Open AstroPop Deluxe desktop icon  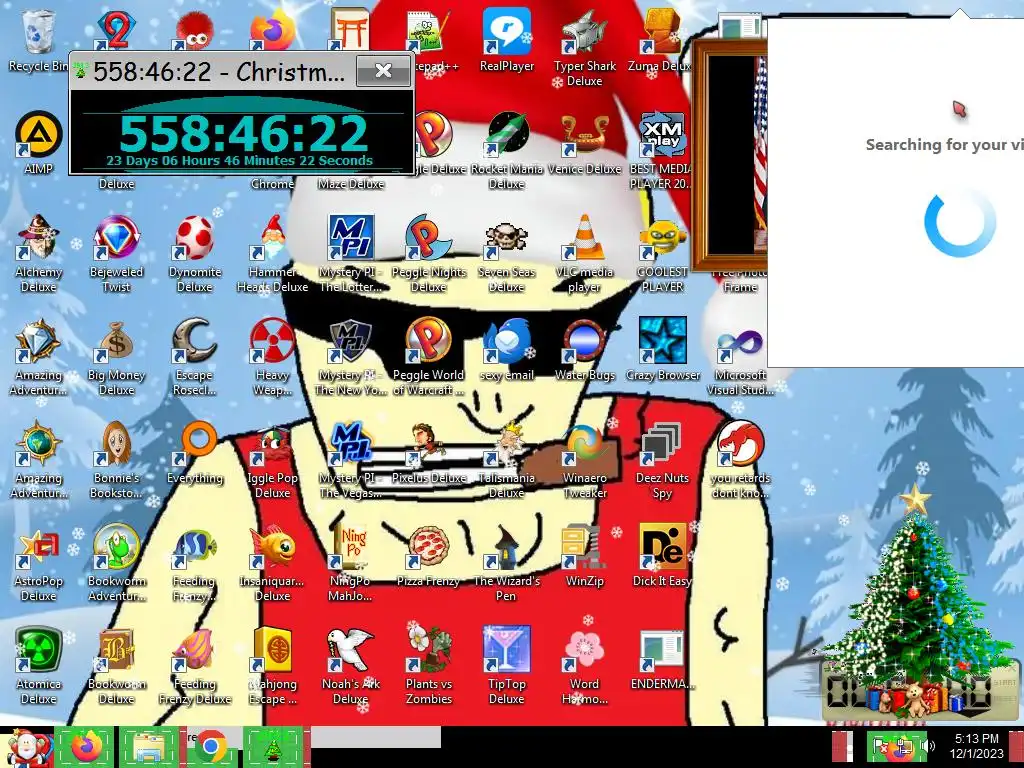pyautogui.click(x=38, y=547)
